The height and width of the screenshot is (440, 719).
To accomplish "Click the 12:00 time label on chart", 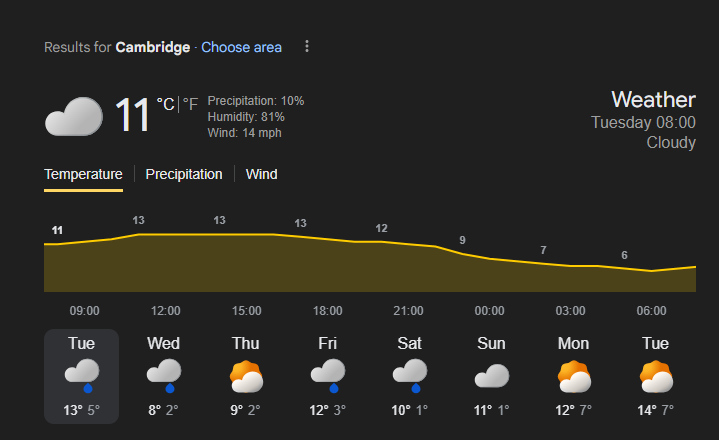I will pyautogui.click(x=166, y=311).
